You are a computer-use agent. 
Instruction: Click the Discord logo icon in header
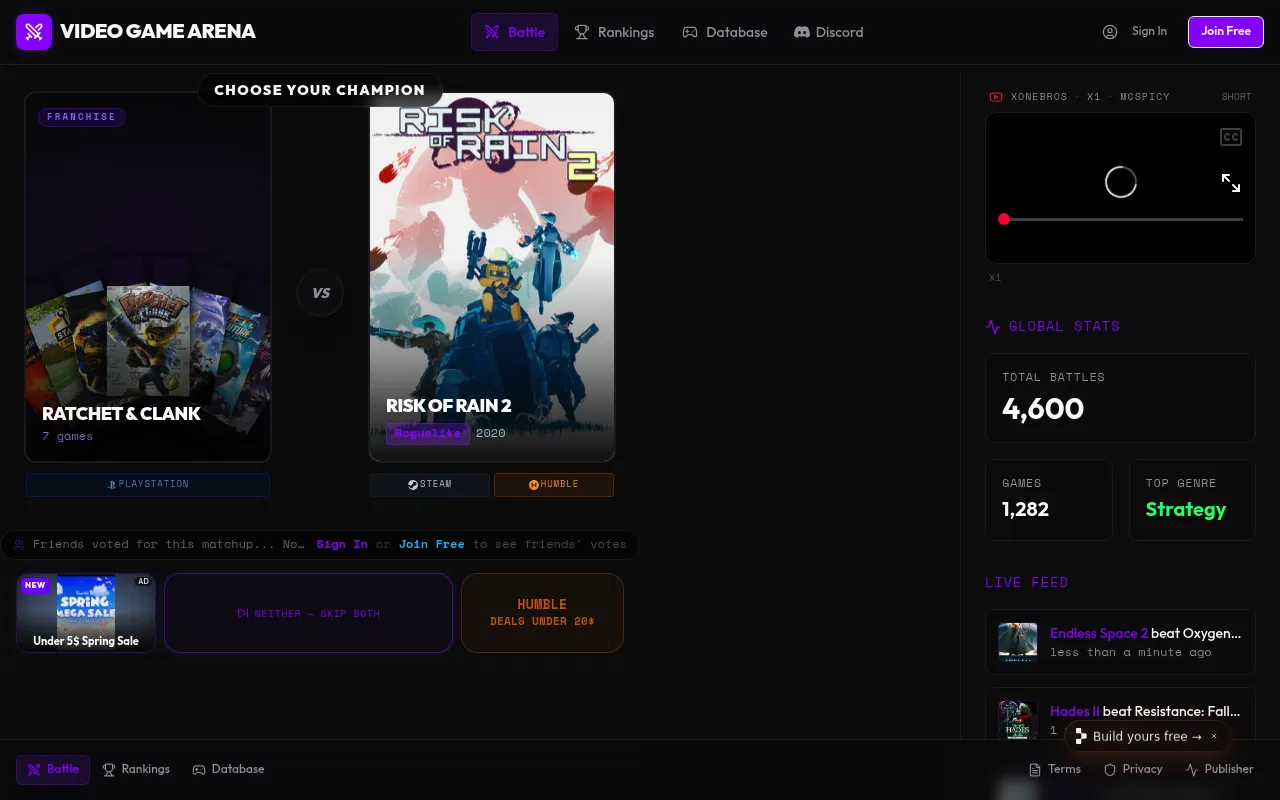point(802,32)
